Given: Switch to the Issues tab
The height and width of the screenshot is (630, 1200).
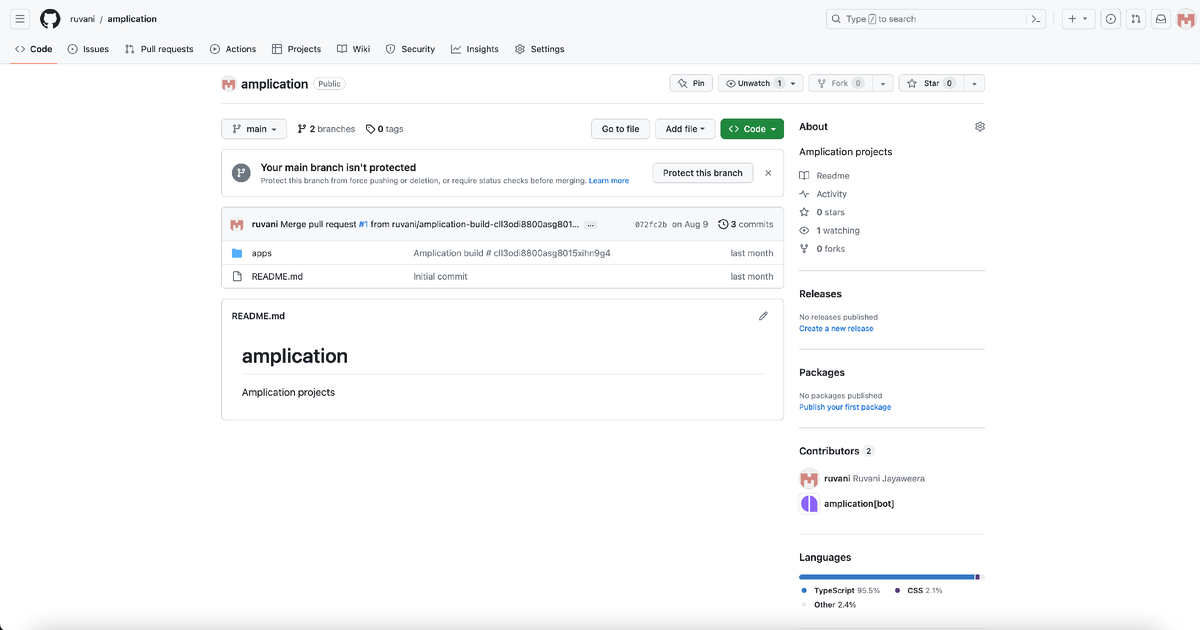Looking at the screenshot, I should [88, 49].
